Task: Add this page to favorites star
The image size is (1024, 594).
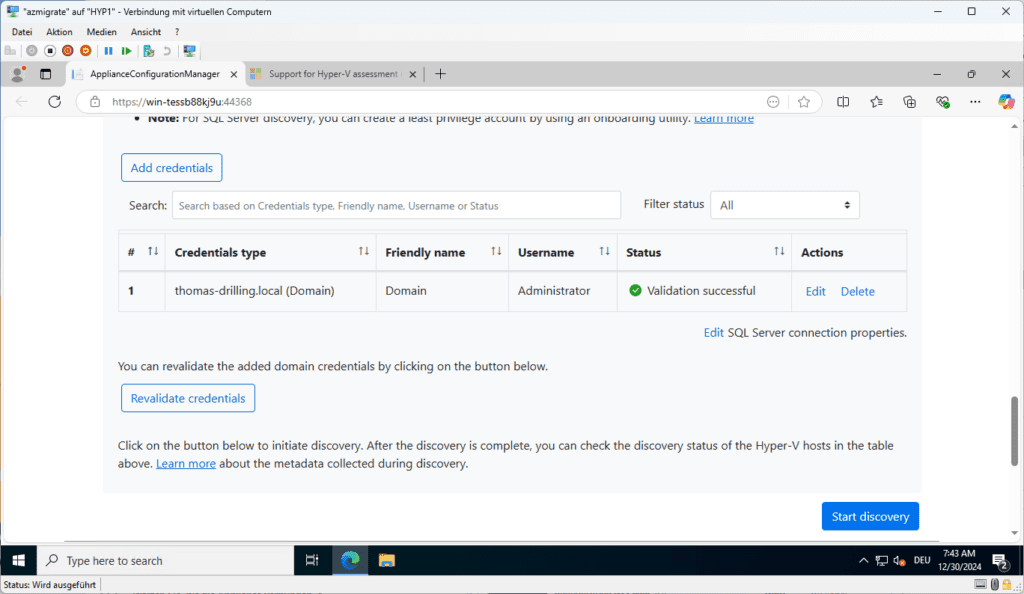Action: coord(804,102)
